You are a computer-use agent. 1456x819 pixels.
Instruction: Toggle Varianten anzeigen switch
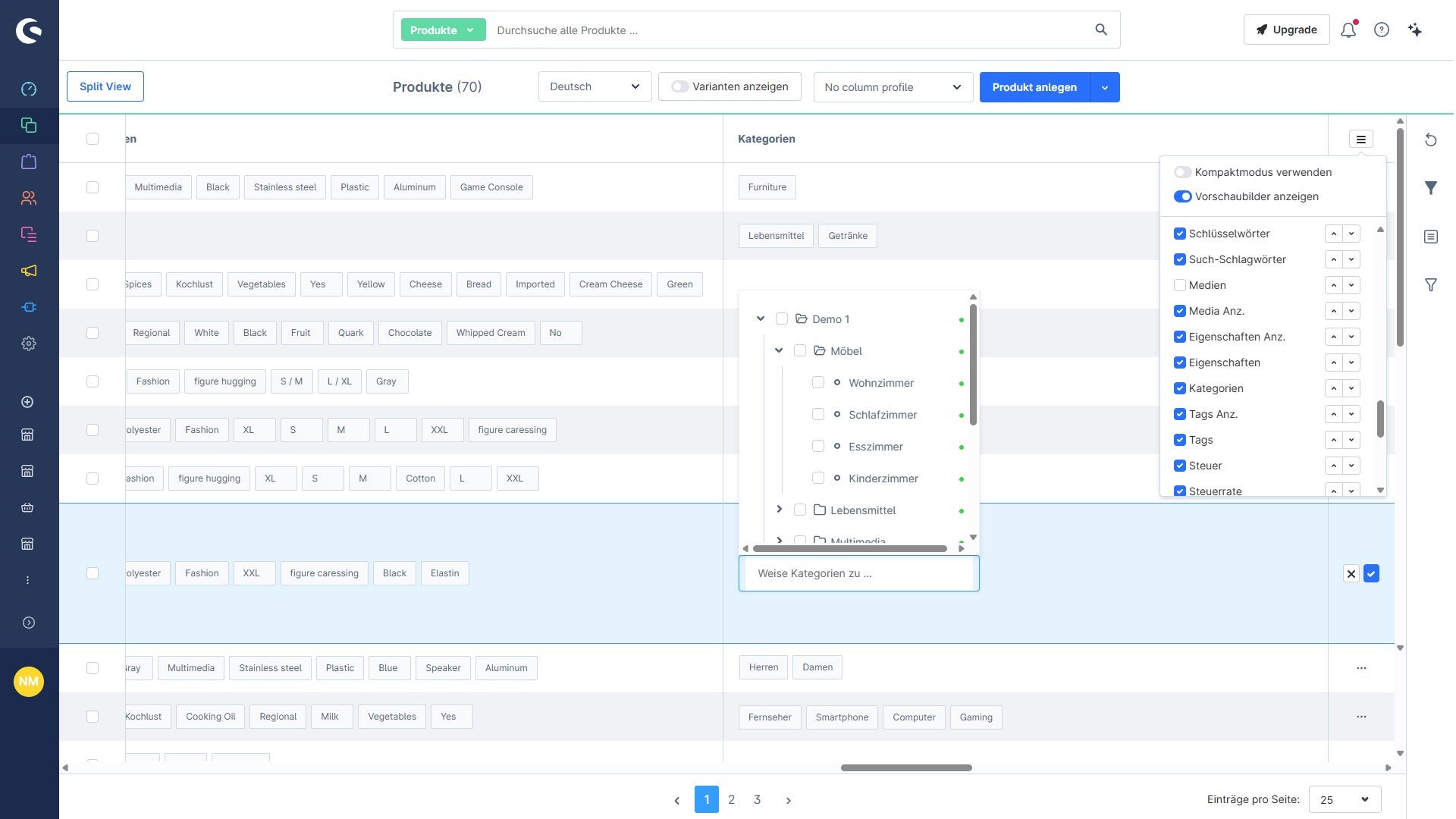point(679,86)
